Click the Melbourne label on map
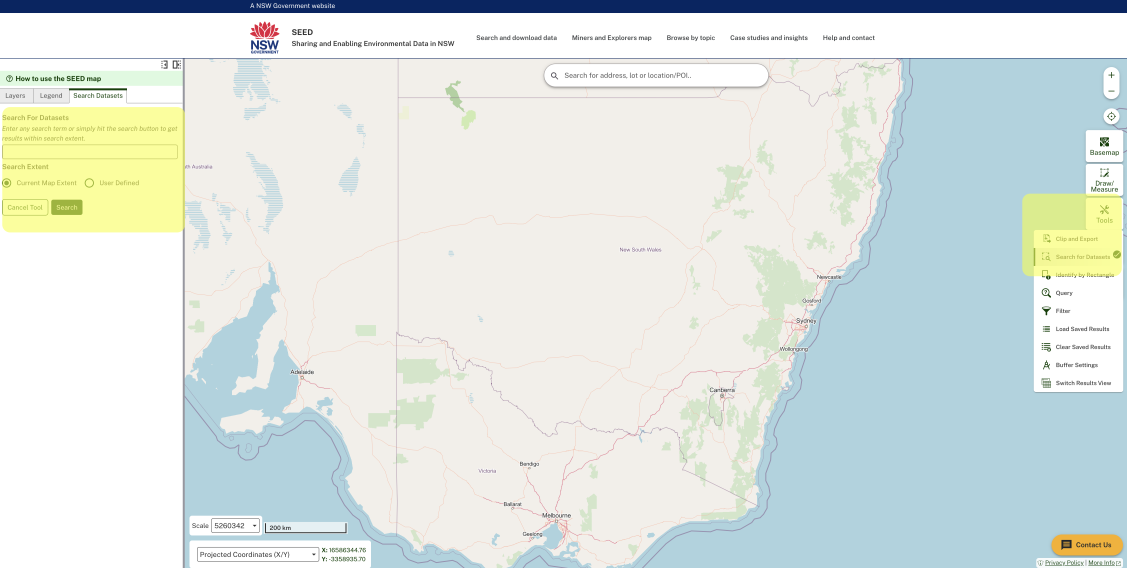Image resolution: width=1127 pixels, height=568 pixels. tap(556, 516)
